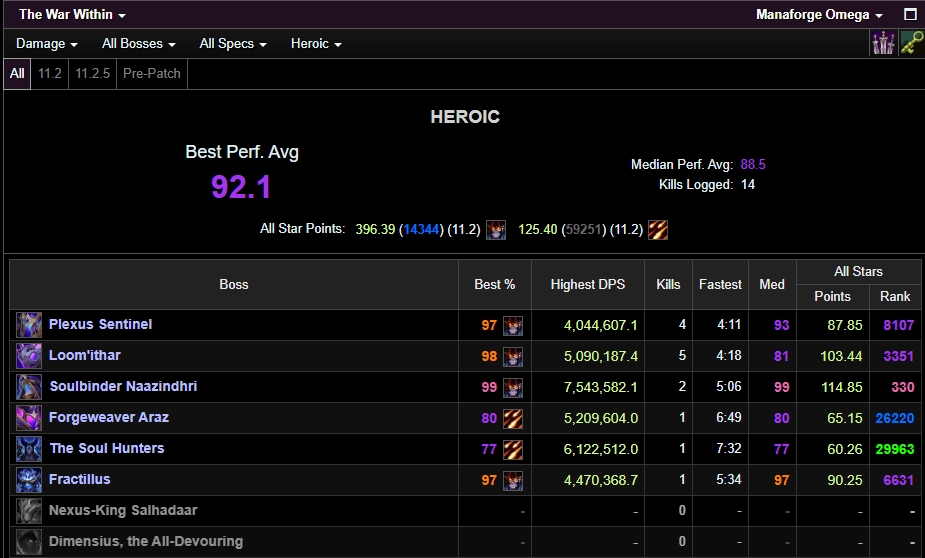Click the 59251 rank link
Image resolution: width=925 pixels, height=558 pixels.
[584, 229]
